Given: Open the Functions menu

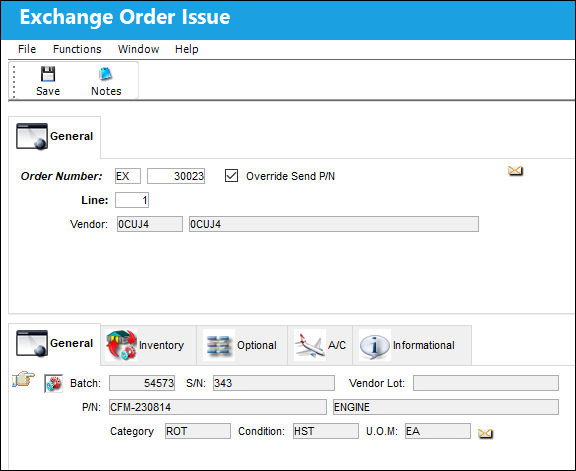Looking at the screenshot, I should tap(77, 49).
